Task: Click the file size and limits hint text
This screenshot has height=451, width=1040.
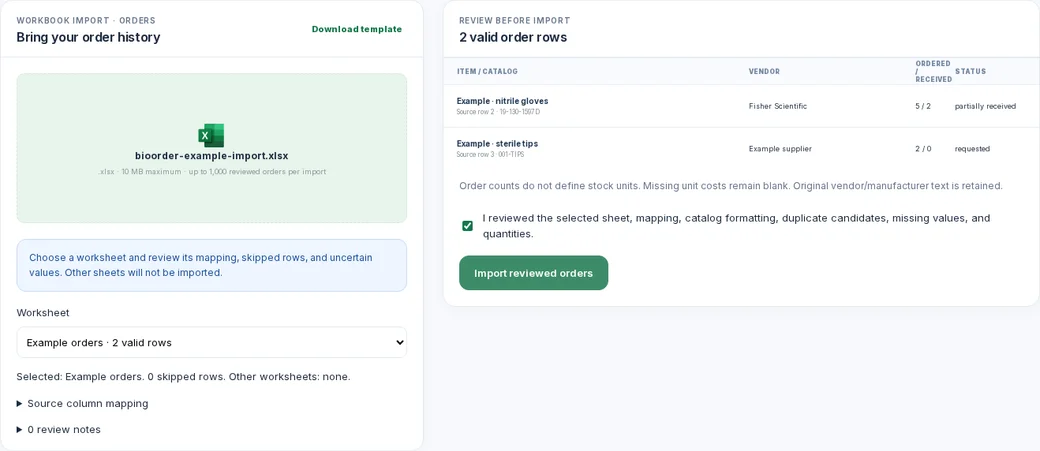Action: tap(212, 172)
